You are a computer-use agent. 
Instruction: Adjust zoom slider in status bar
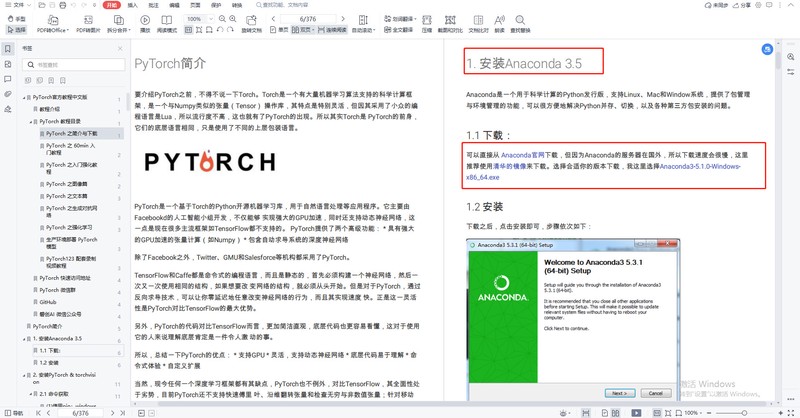(744, 413)
